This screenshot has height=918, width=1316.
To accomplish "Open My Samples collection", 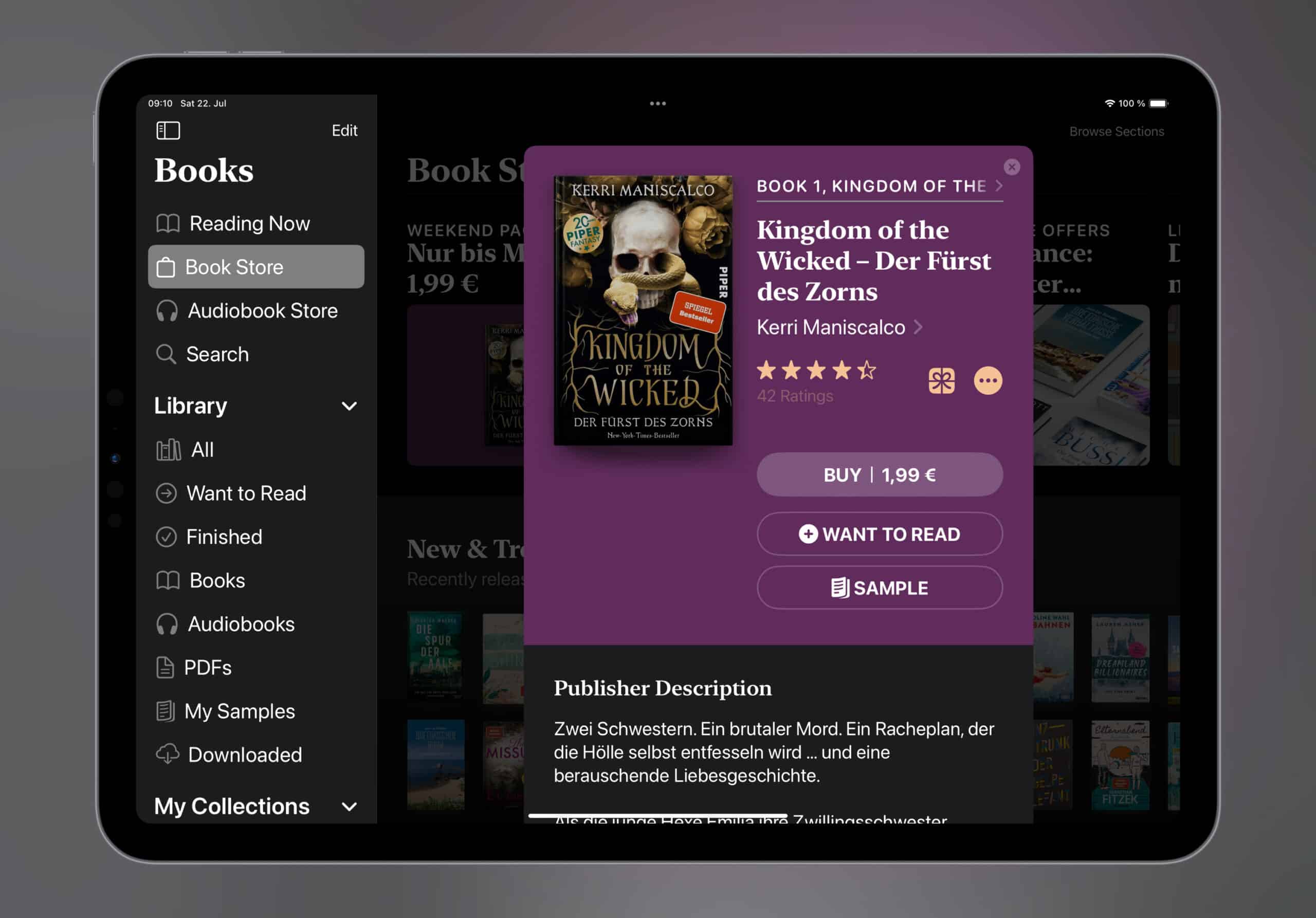I will [255, 711].
